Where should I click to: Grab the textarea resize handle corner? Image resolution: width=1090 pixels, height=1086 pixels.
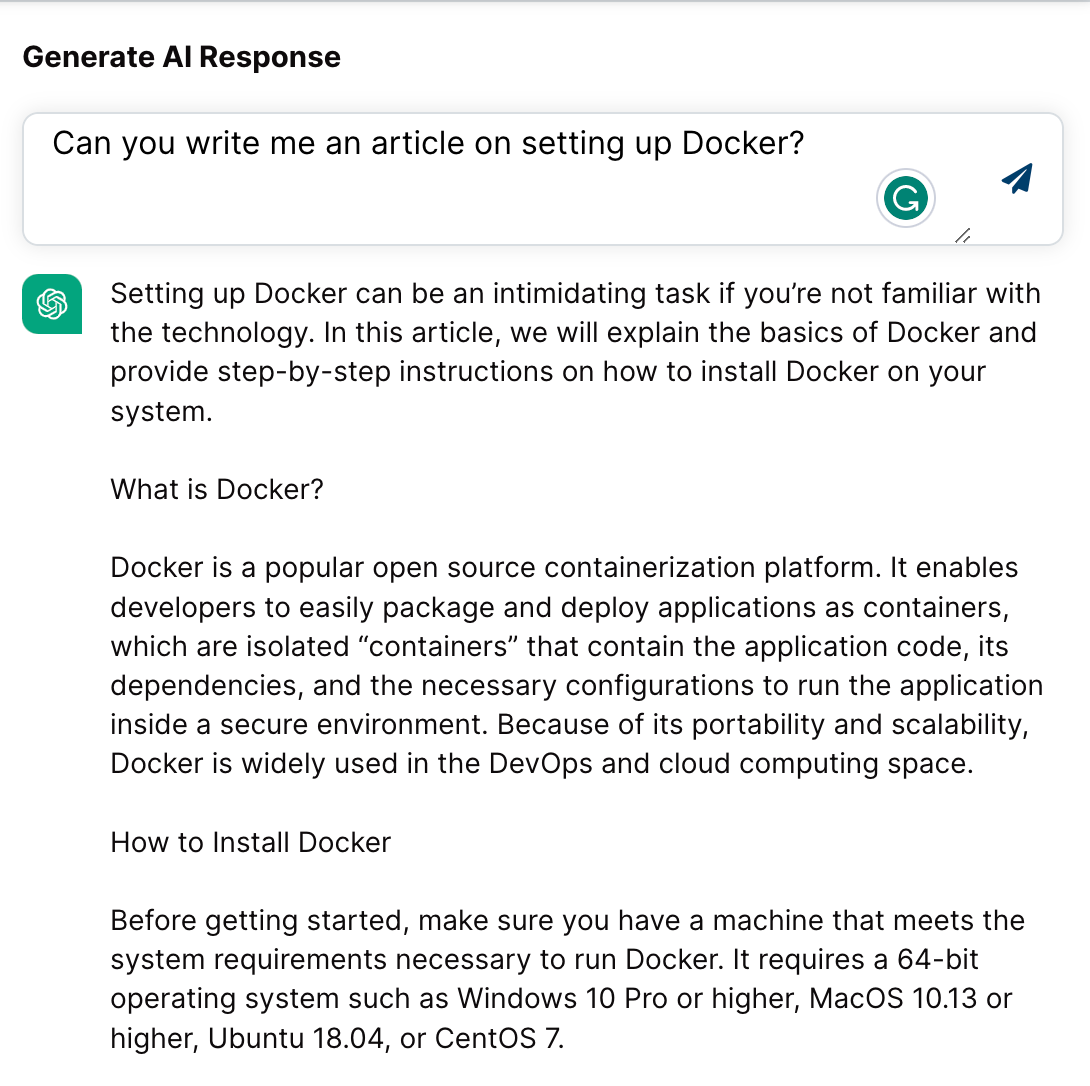(x=963, y=236)
